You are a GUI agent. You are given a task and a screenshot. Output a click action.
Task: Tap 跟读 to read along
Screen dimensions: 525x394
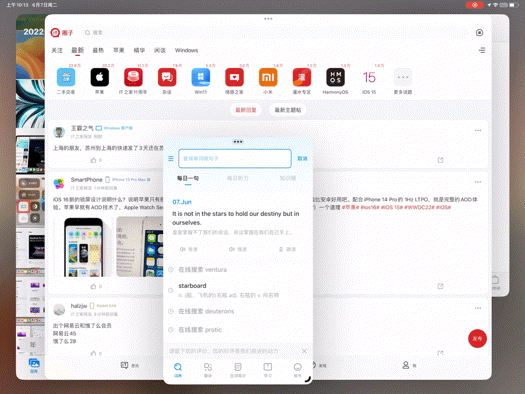287,249
